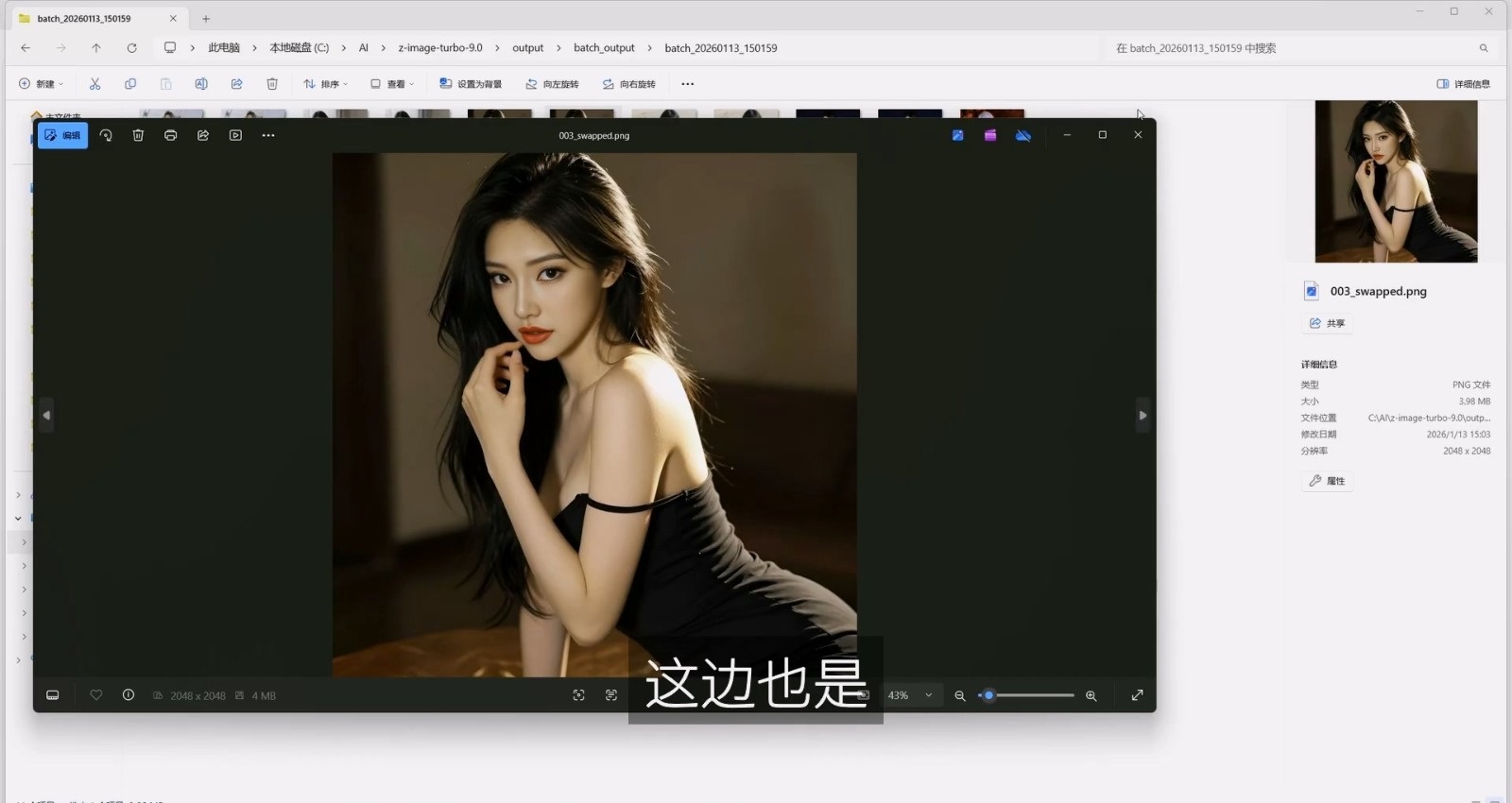The height and width of the screenshot is (803, 1512).
Task: Open the 新建 new item dropdown
Action: 42,84
